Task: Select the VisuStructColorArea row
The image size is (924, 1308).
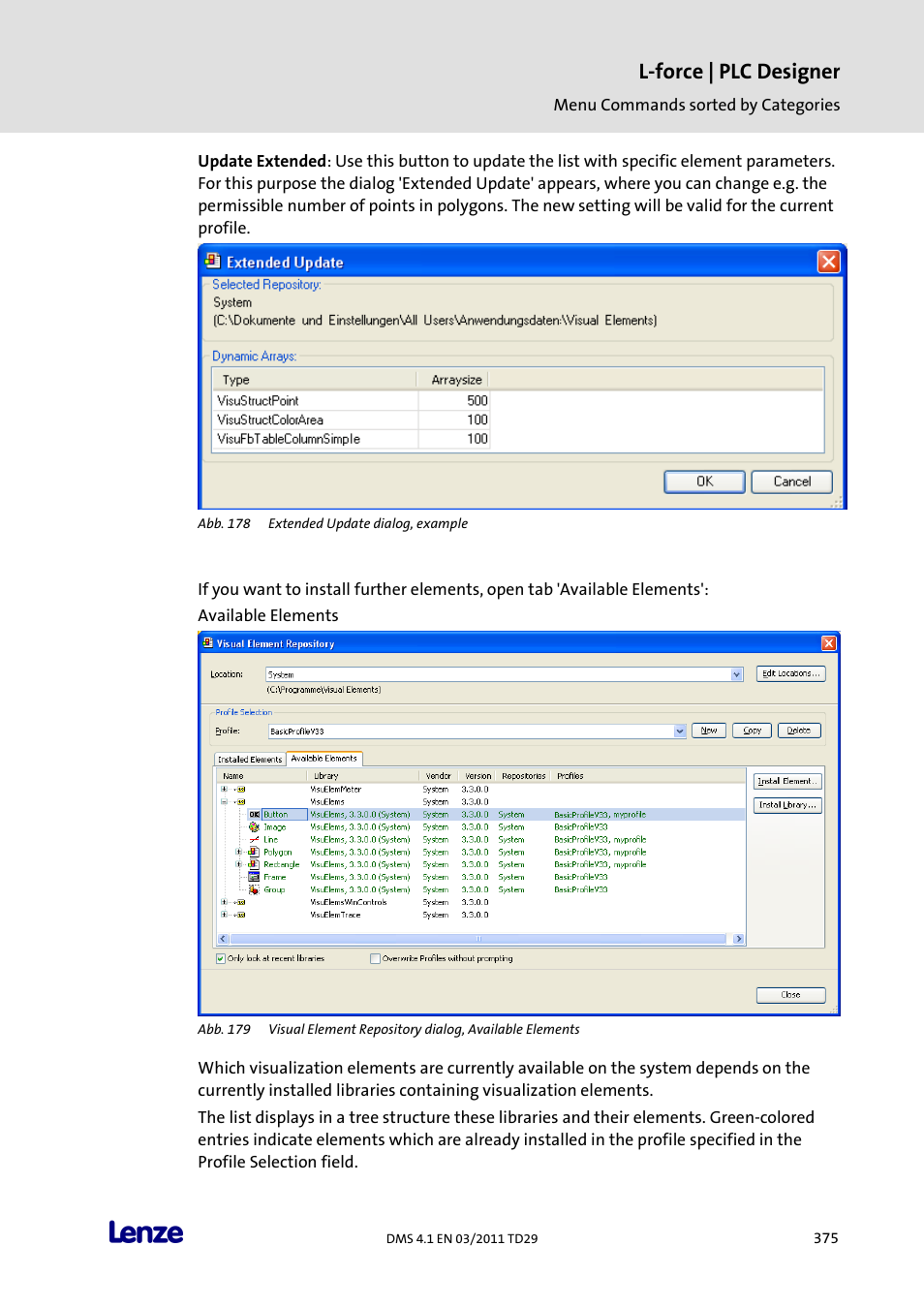Action: pos(351,420)
